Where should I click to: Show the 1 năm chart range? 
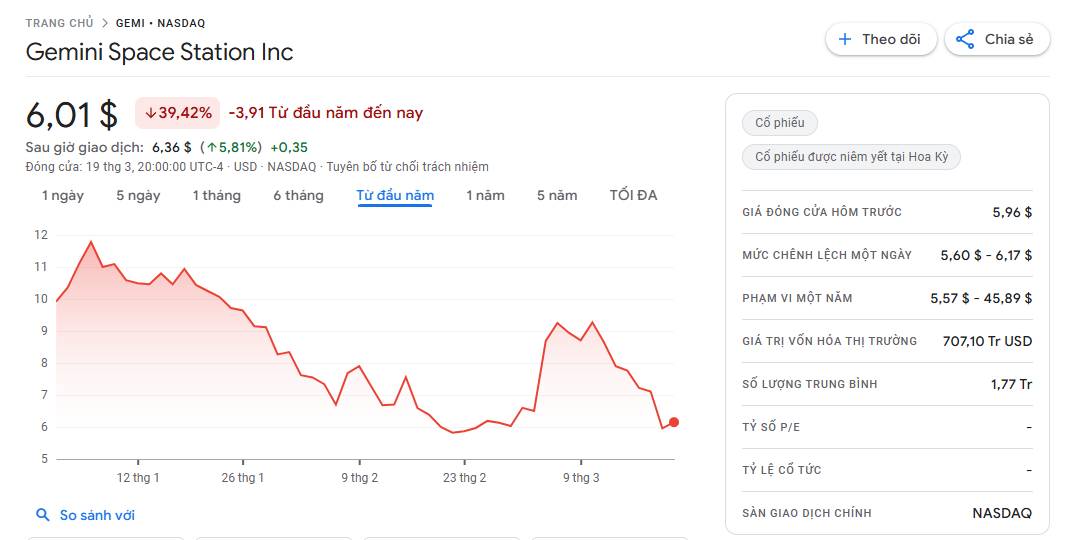pyautogui.click(x=485, y=196)
